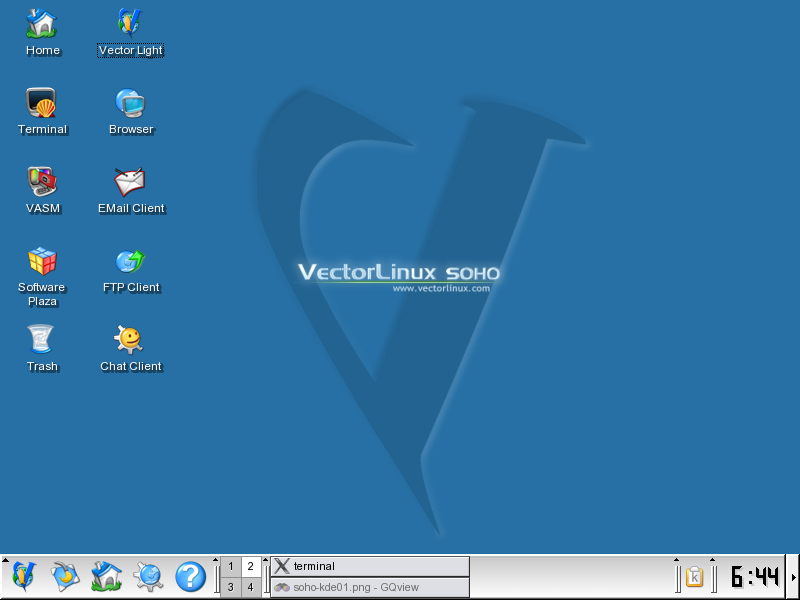Image resolution: width=800 pixels, height=600 pixels.
Task: Switch to virtual desktop 4
Action: click(251, 588)
